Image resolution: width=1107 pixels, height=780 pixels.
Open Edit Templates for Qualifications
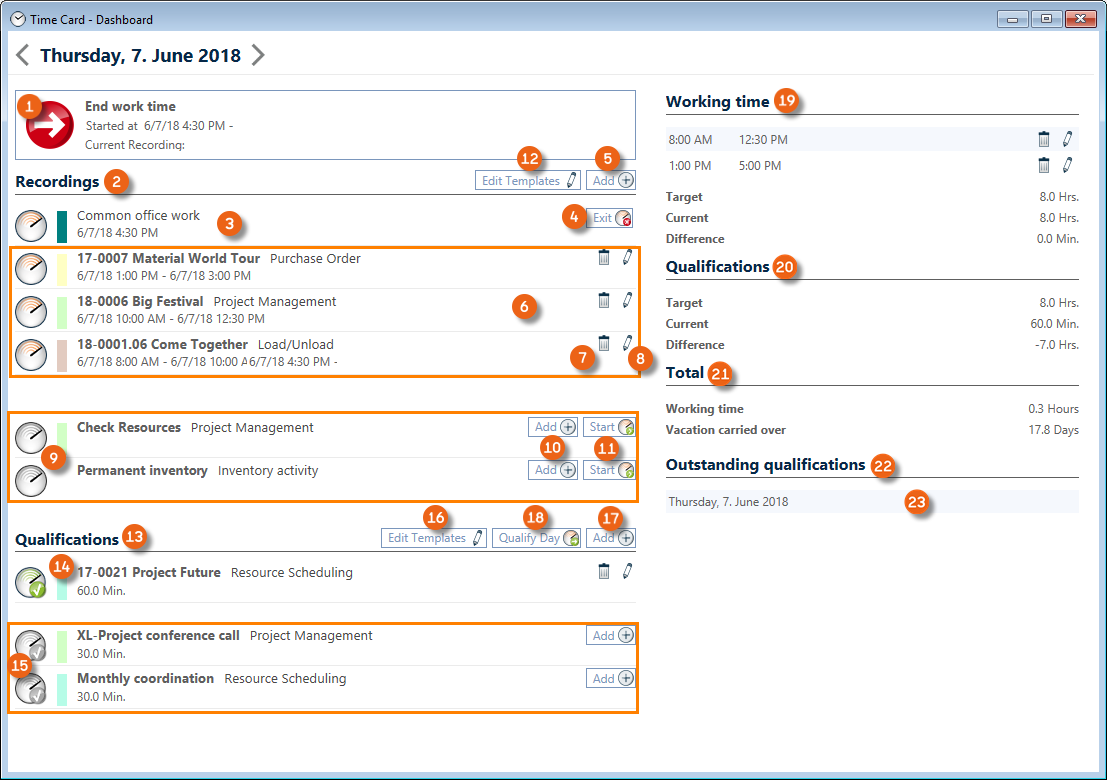point(434,538)
